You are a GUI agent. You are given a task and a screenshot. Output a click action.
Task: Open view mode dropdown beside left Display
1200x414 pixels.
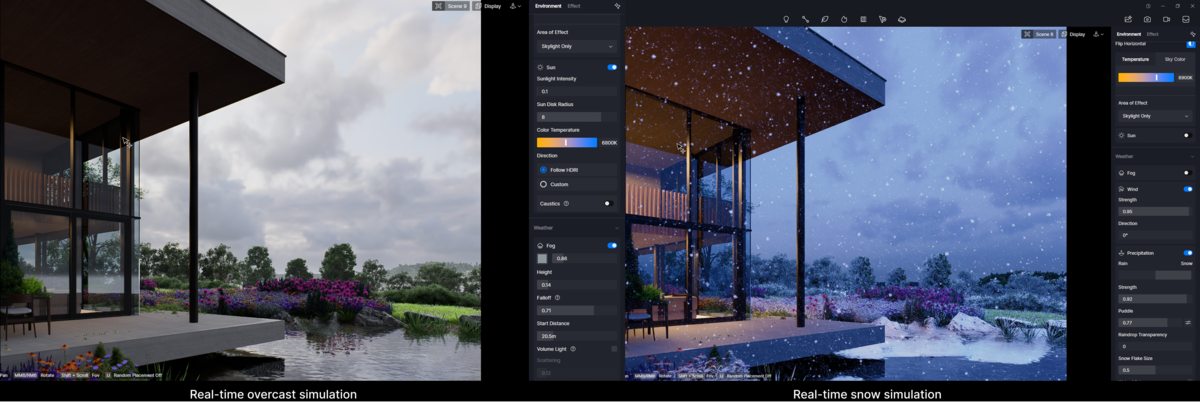click(x=516, y=6)
